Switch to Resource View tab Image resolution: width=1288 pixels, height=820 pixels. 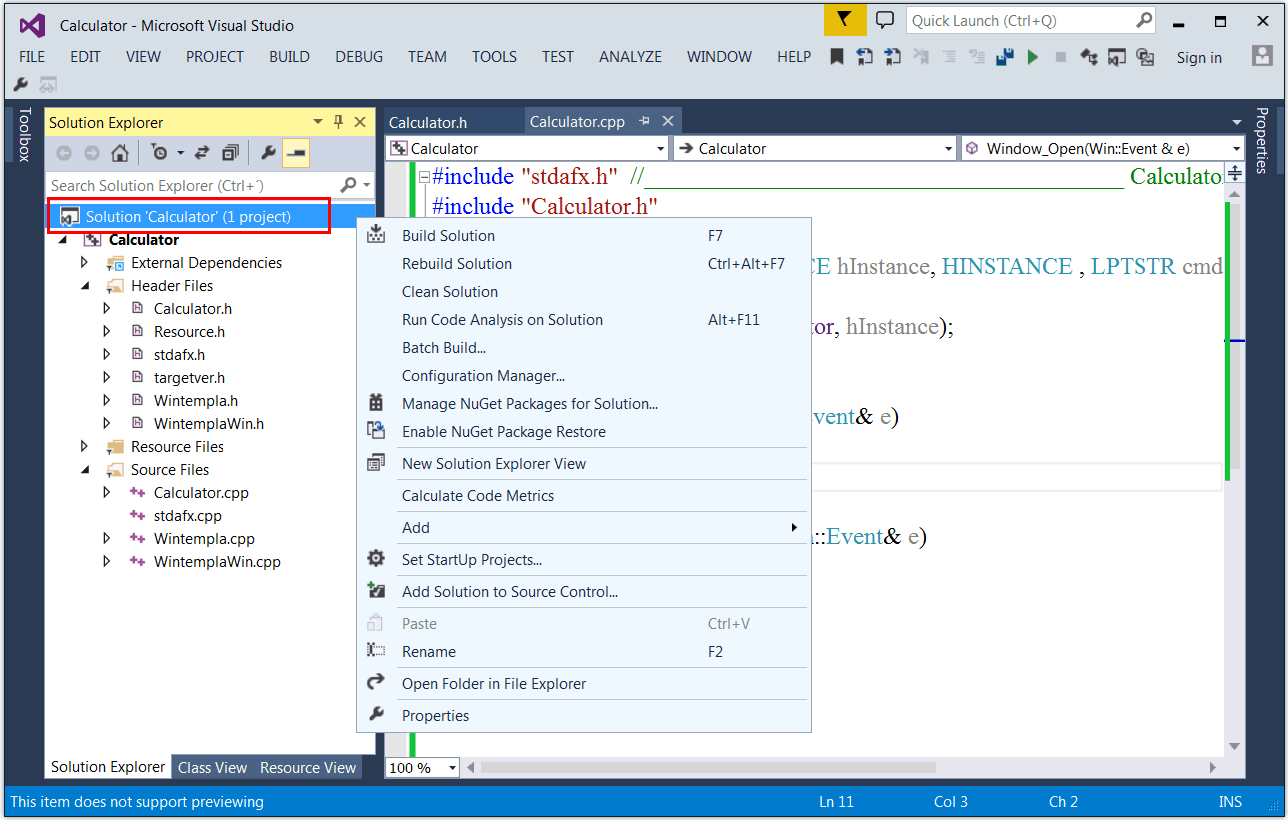pos(308,768)
